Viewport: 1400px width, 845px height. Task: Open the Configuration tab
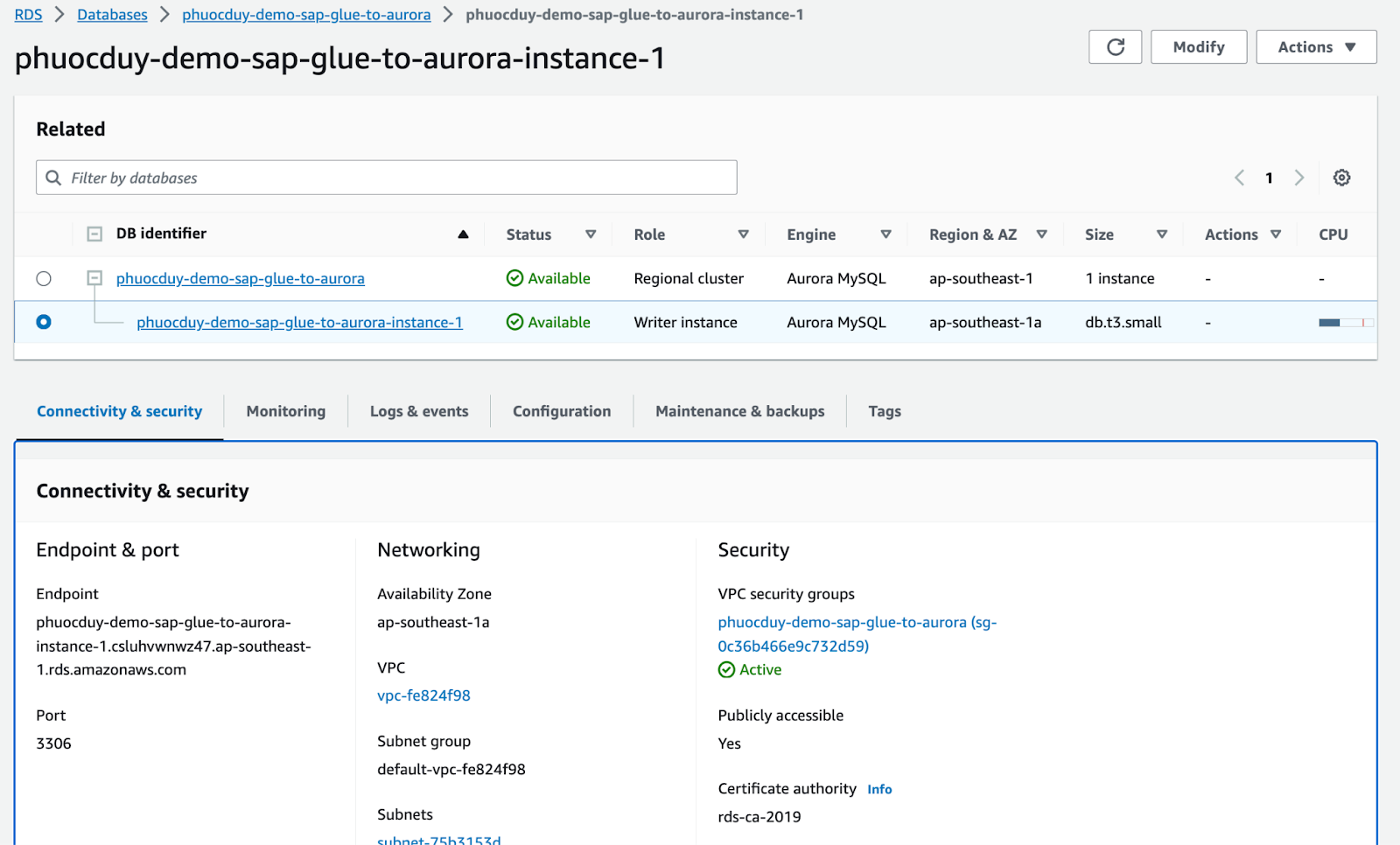click(562, 411)
